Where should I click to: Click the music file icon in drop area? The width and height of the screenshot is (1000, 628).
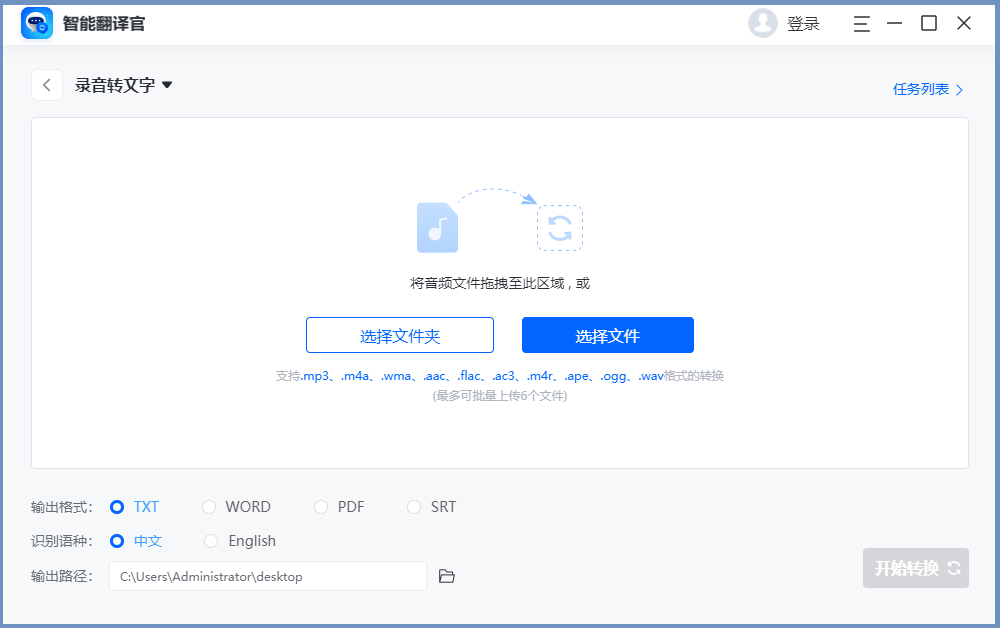click(437, 228)
